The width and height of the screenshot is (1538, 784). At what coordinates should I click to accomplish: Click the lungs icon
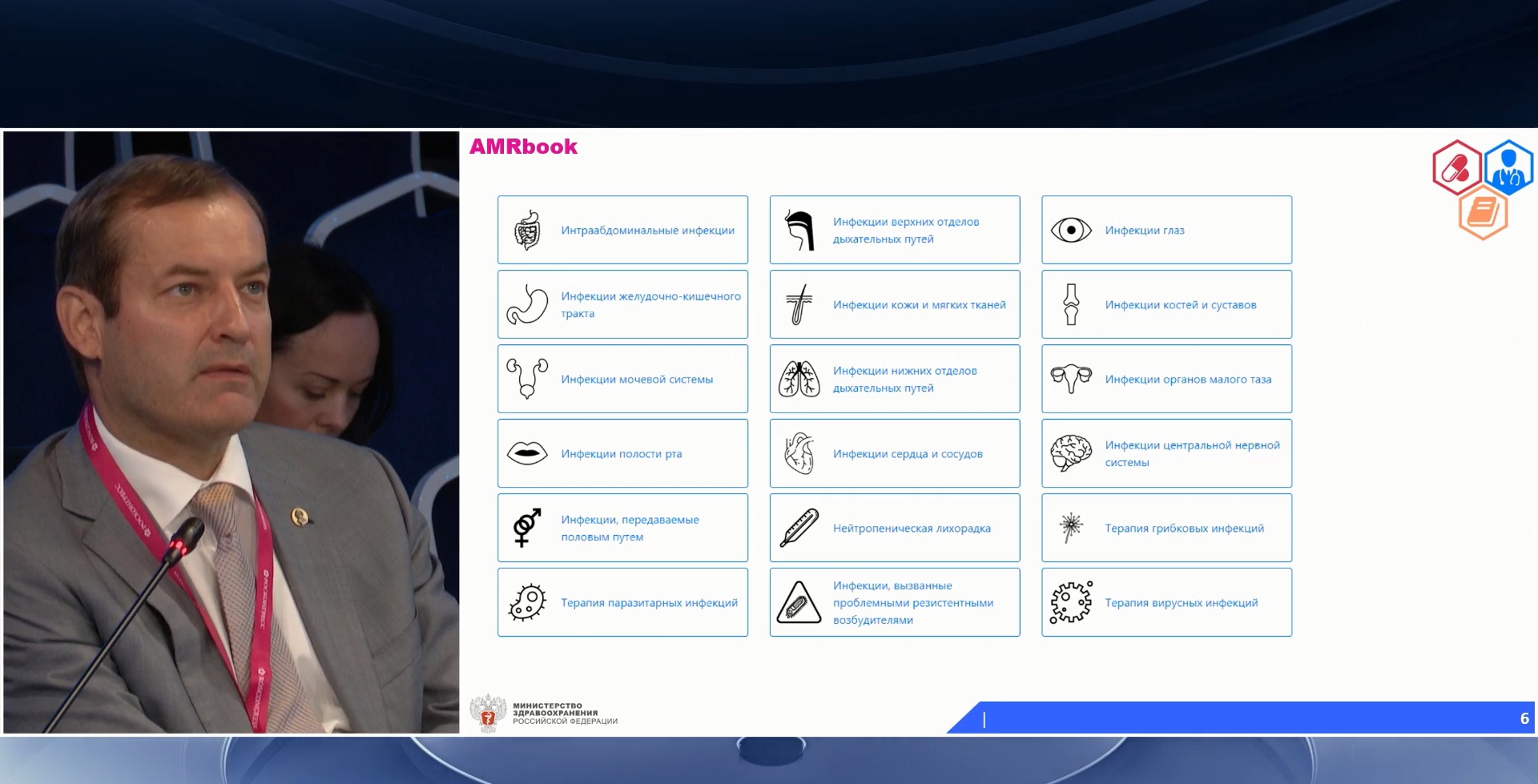799,379
